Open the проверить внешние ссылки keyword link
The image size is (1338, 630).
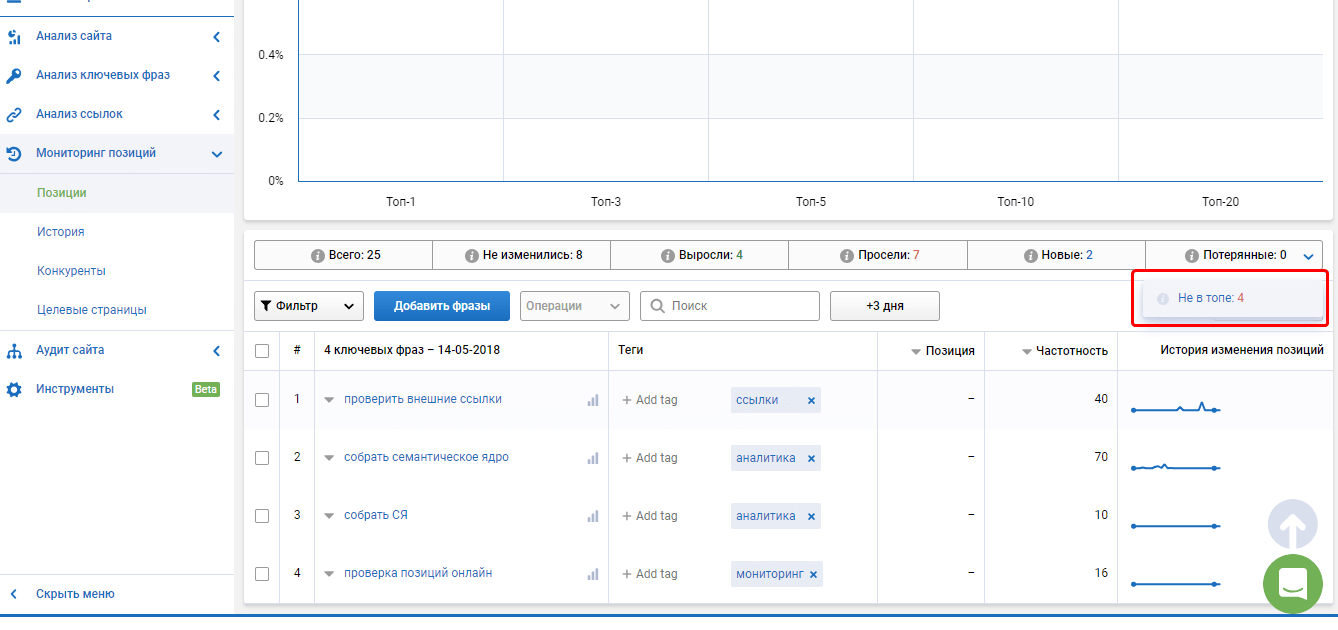(x=423, y=399)
